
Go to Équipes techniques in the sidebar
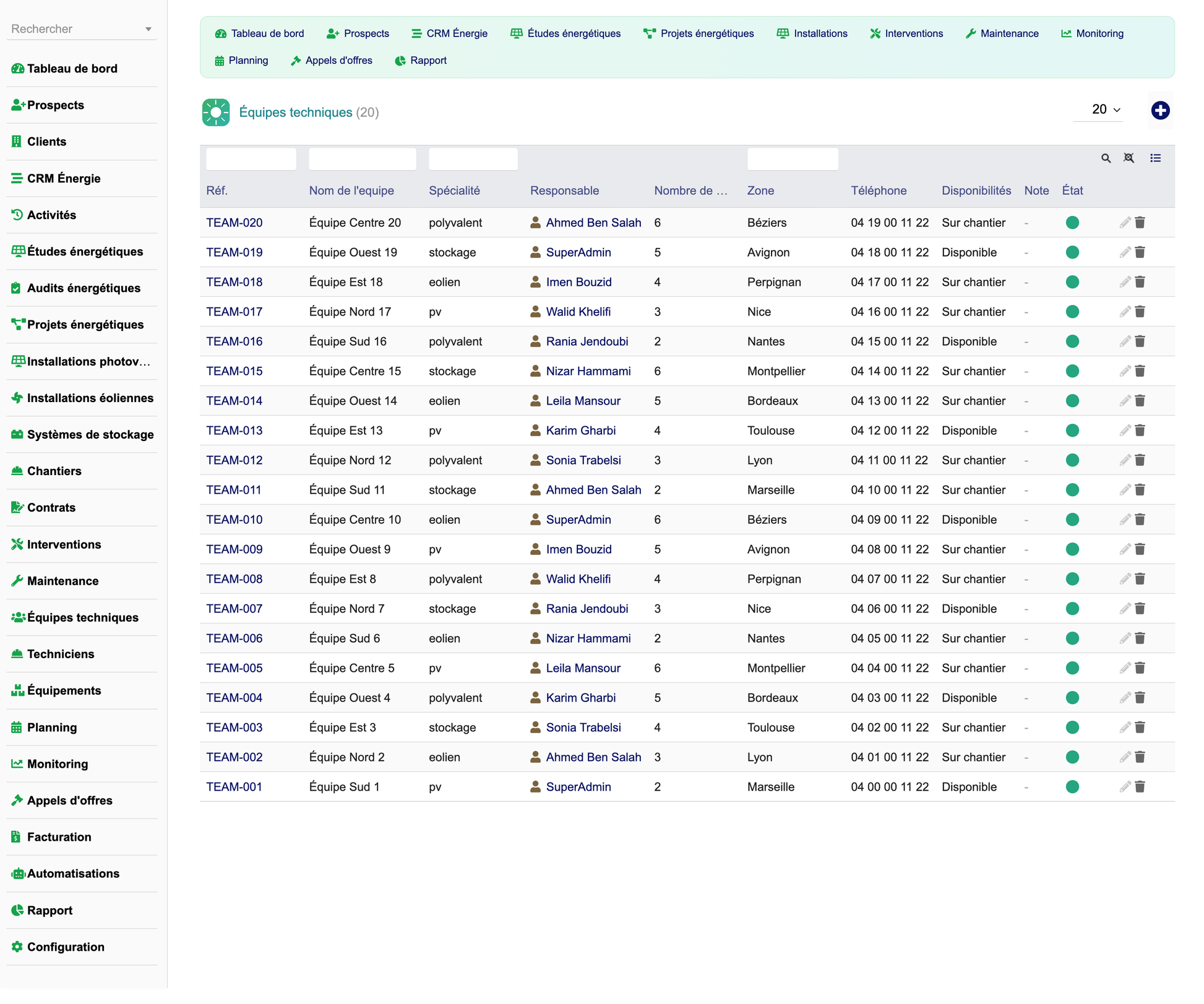83,618
